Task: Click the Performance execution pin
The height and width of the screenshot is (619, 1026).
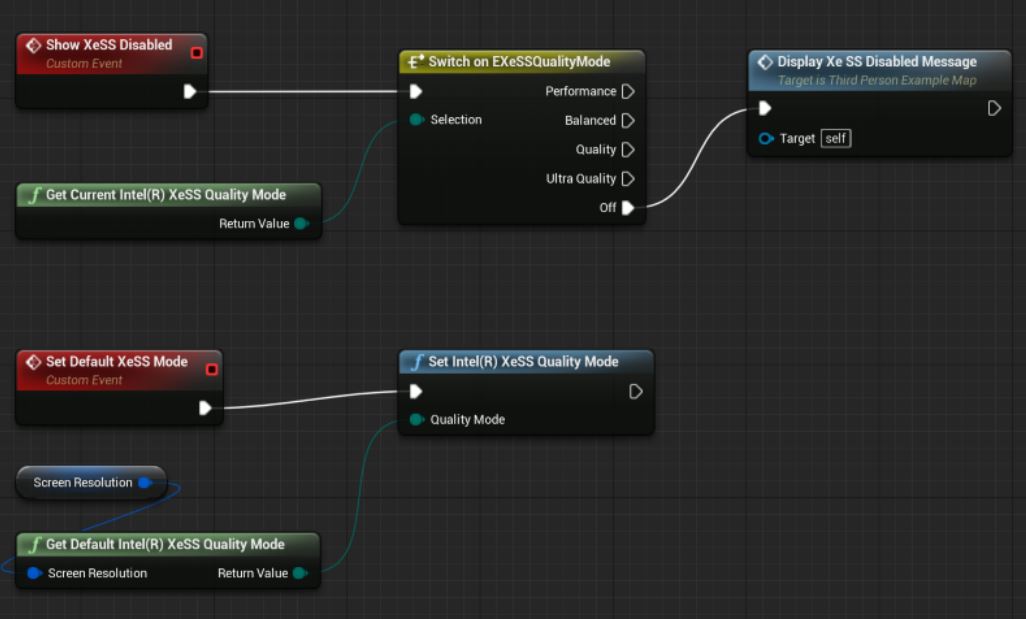Action: (628, 90)
